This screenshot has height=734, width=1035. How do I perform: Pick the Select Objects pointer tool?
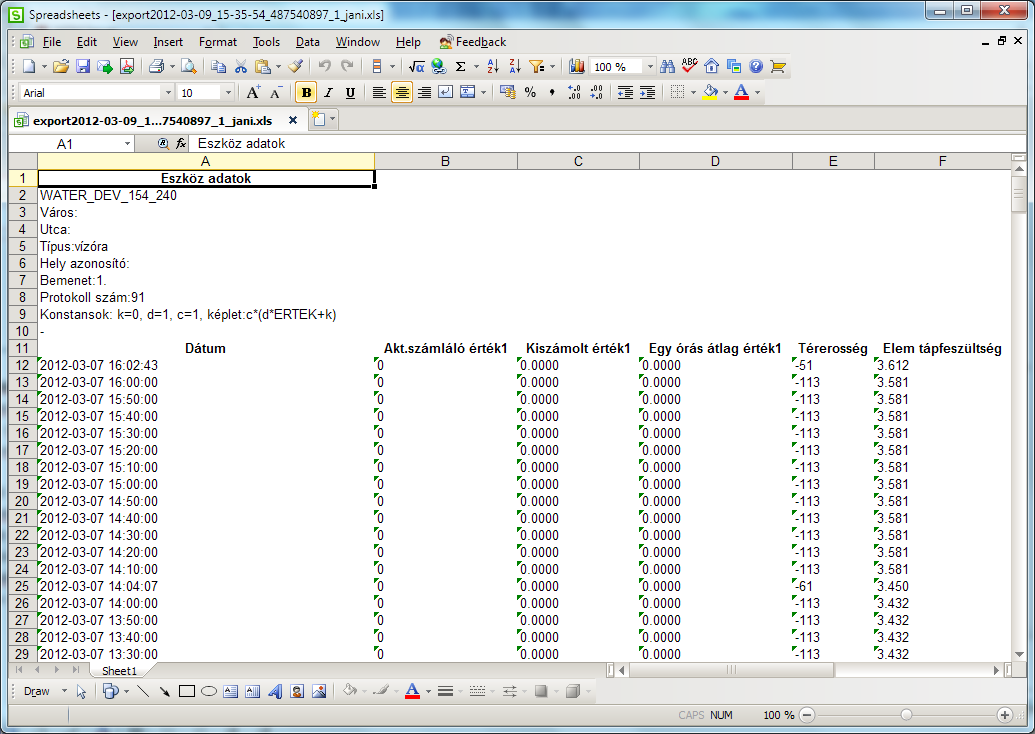[x=82, y=691]
